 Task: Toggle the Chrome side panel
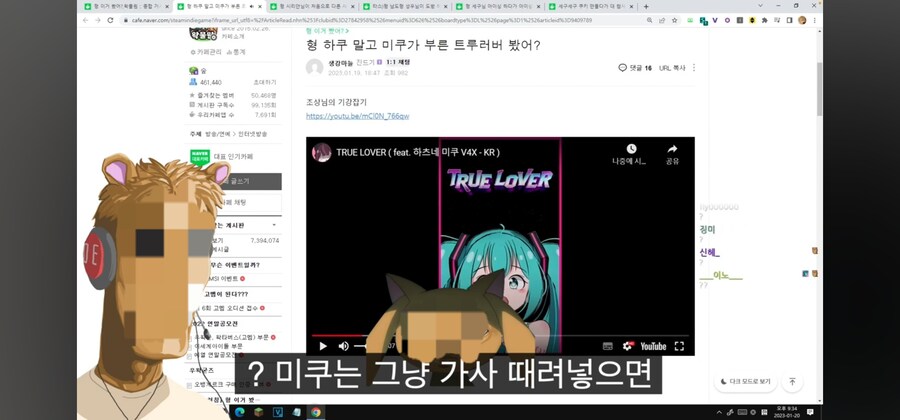point(789,20)
